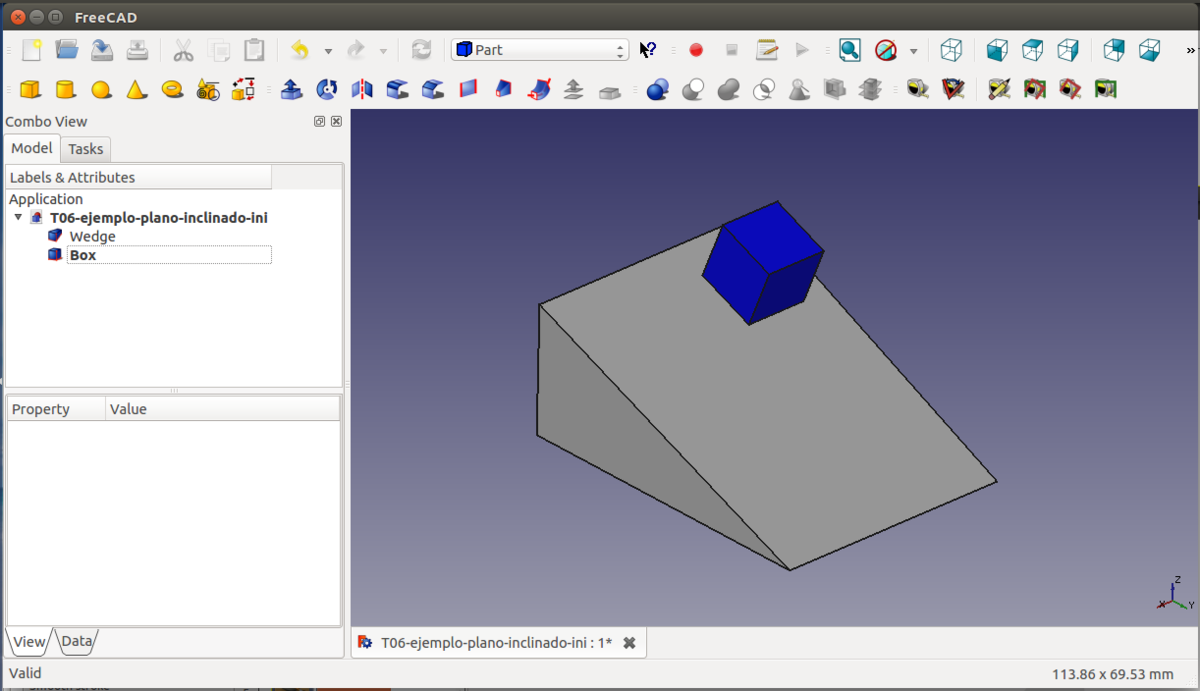Click the Boolean tool with blue spheres
Image resolution: width=1200 pixels, height=691 pixels.
click(657, 90)
